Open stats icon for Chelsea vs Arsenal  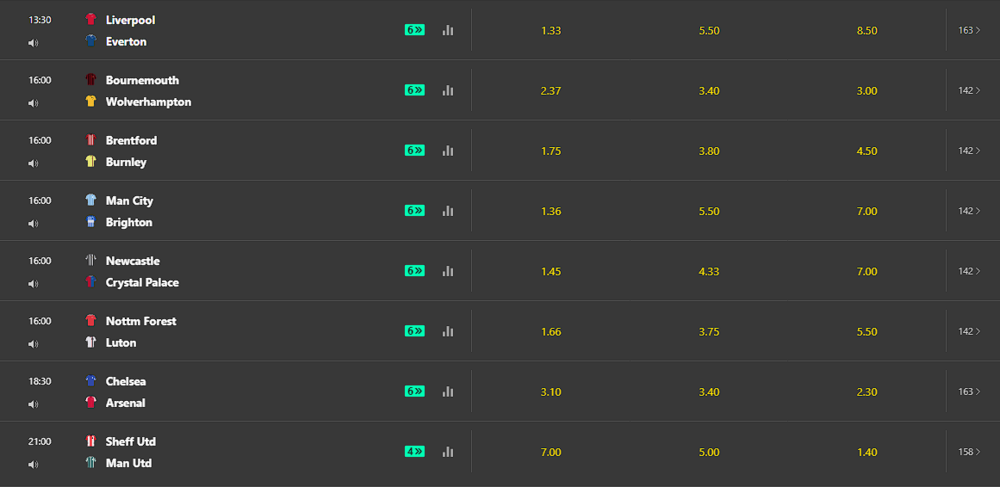pyautogui.click(x=448, y=391)
